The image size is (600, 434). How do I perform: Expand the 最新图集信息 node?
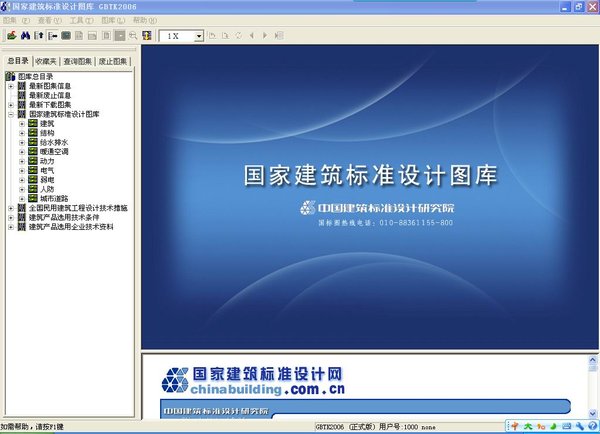(x=11, y=86)
